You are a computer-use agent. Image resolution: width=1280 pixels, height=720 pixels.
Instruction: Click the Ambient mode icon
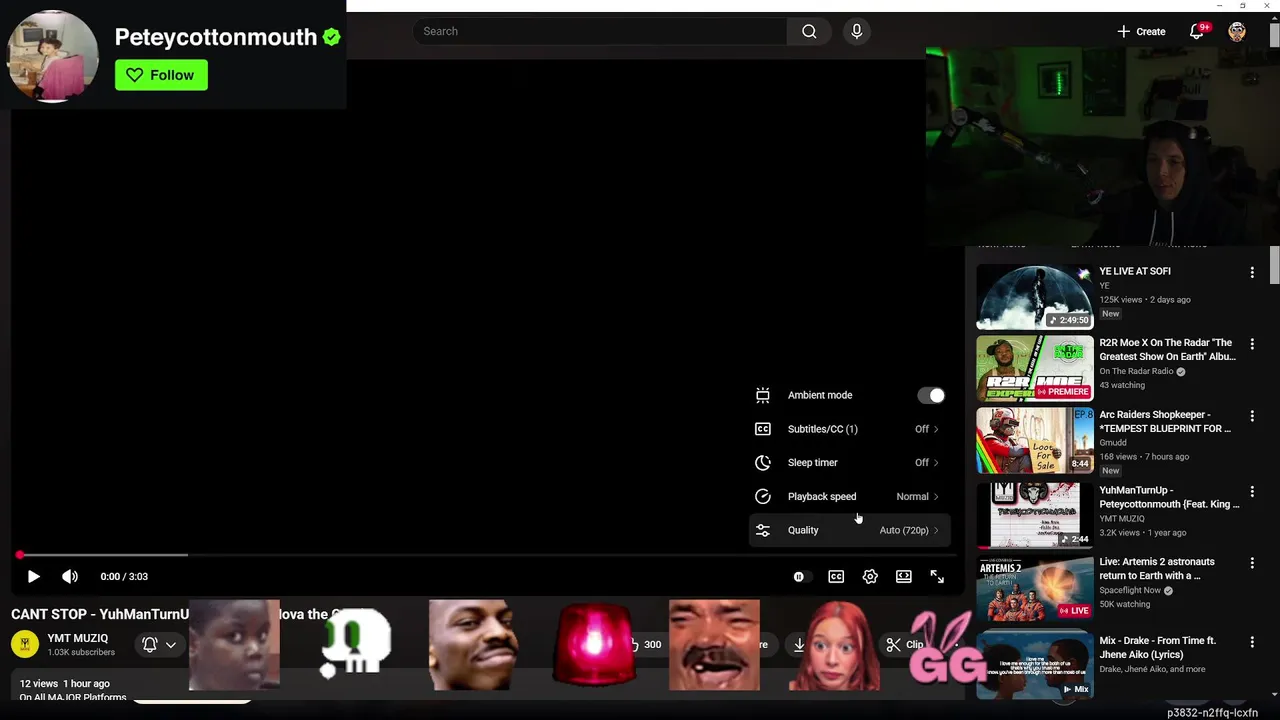tap(763, 395)
